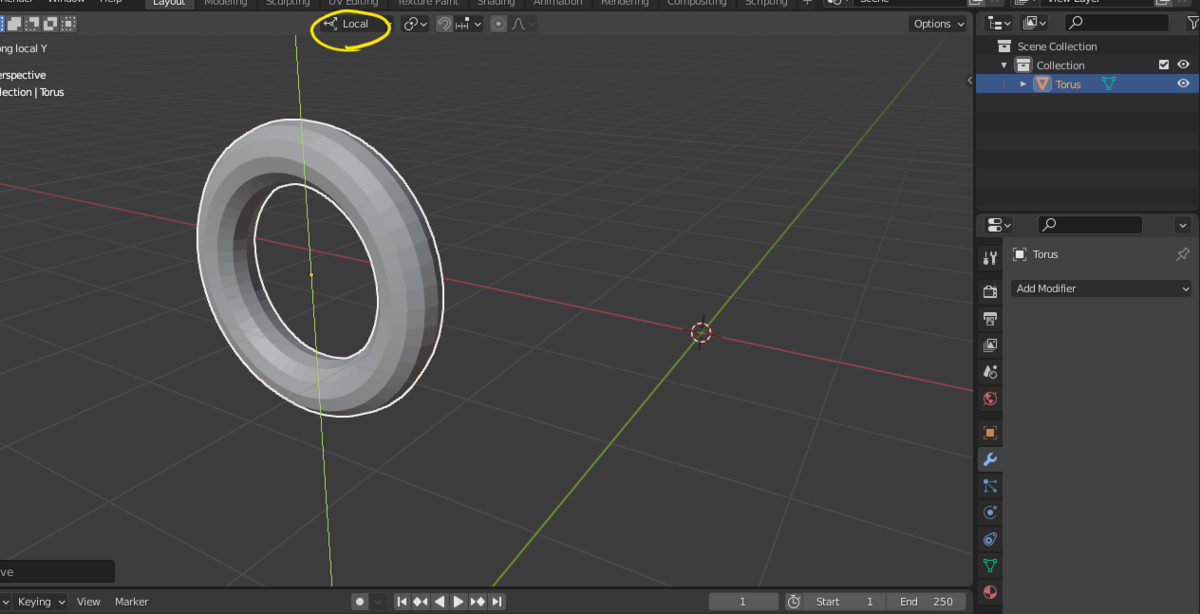
Task: Click the Torus mesh data icon
Action: pos(1108,84)
